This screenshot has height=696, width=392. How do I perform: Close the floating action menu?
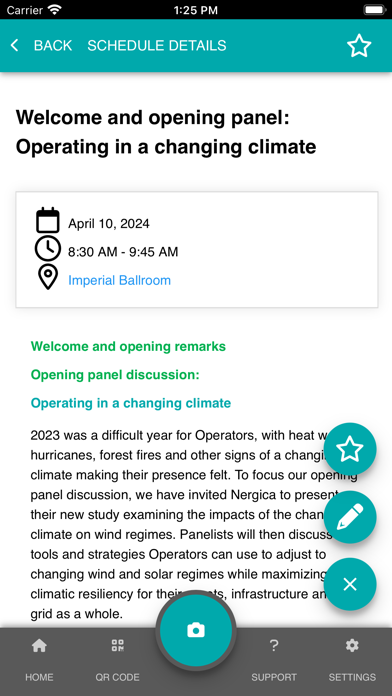point(350,585)
